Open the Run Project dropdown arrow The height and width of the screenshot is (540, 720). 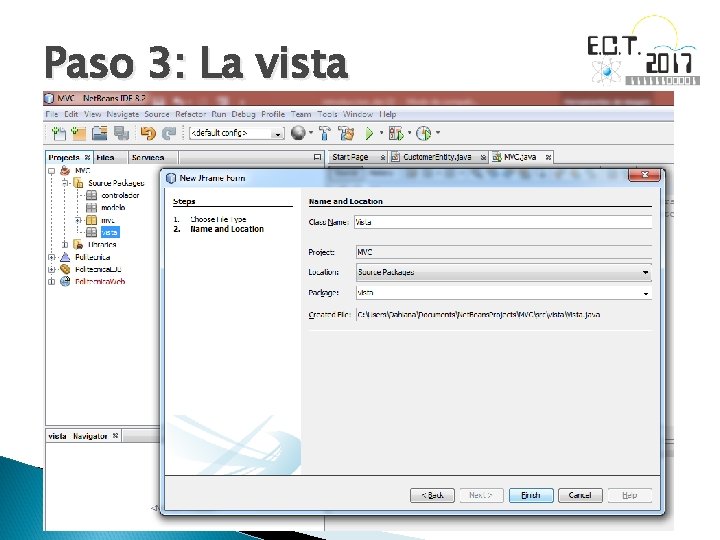(x=381, y=133)
